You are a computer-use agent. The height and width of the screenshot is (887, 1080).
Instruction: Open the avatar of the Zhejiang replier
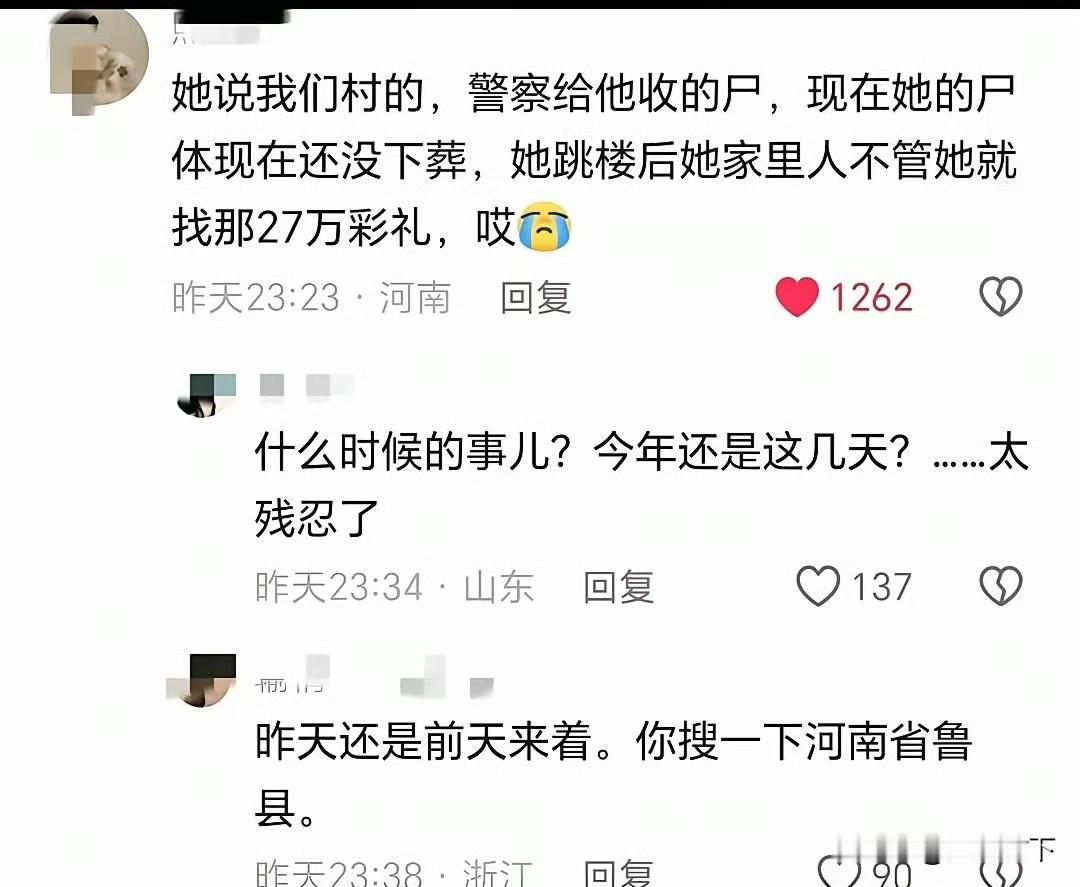pyautogui.click(x=201, y=680)
